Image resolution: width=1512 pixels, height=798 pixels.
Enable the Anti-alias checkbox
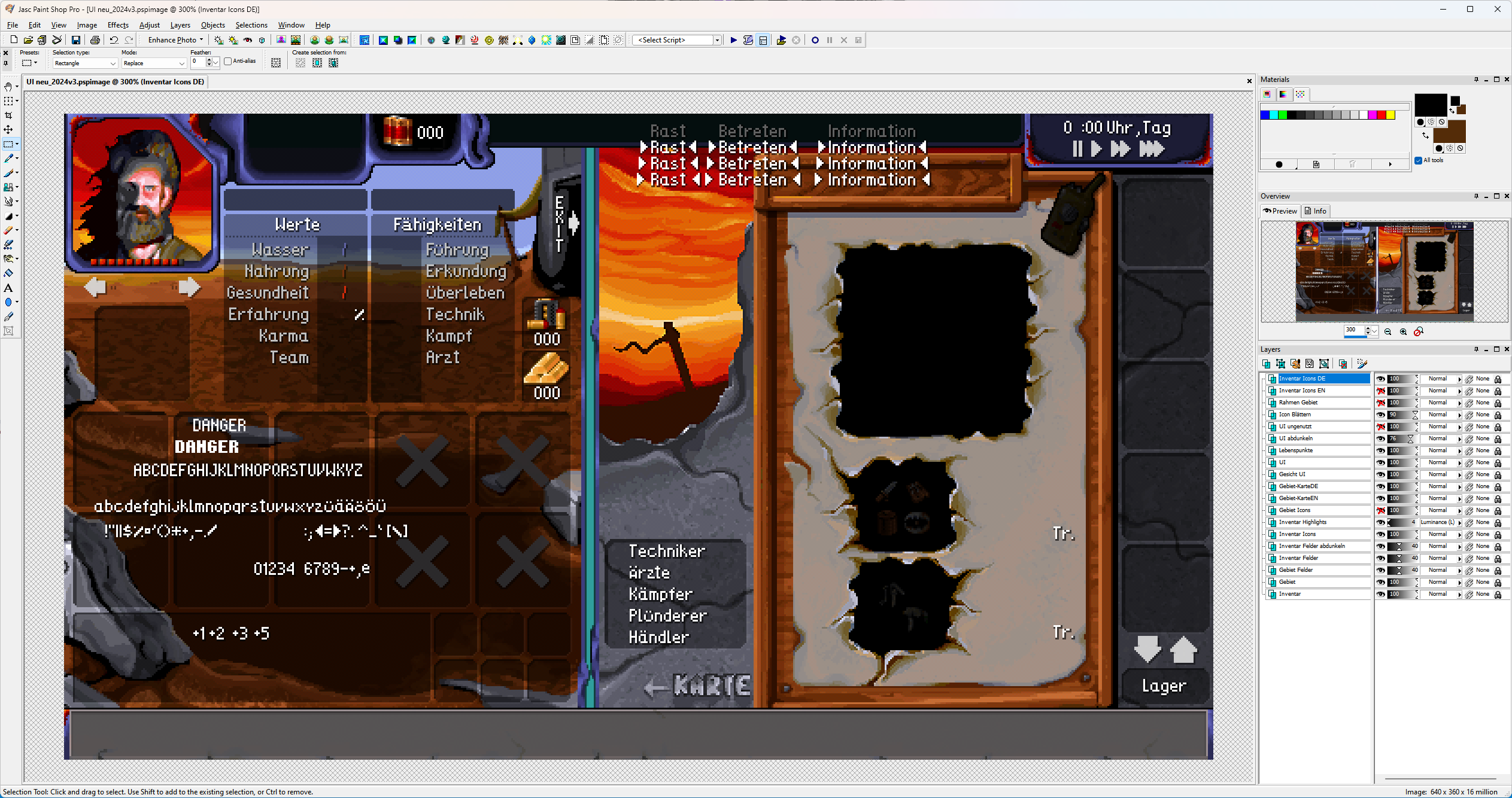click(x=228, y=61)
